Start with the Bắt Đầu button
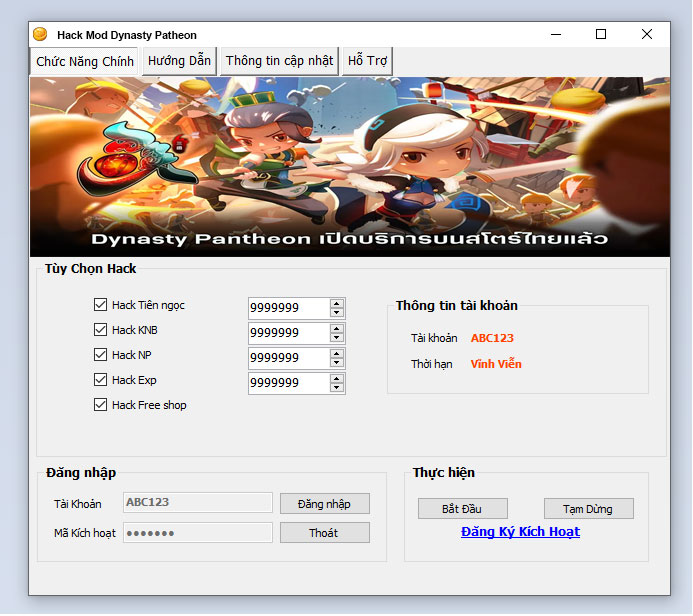Screen dimensions: 693x616 pyautogui.click(x=463, y=509)
